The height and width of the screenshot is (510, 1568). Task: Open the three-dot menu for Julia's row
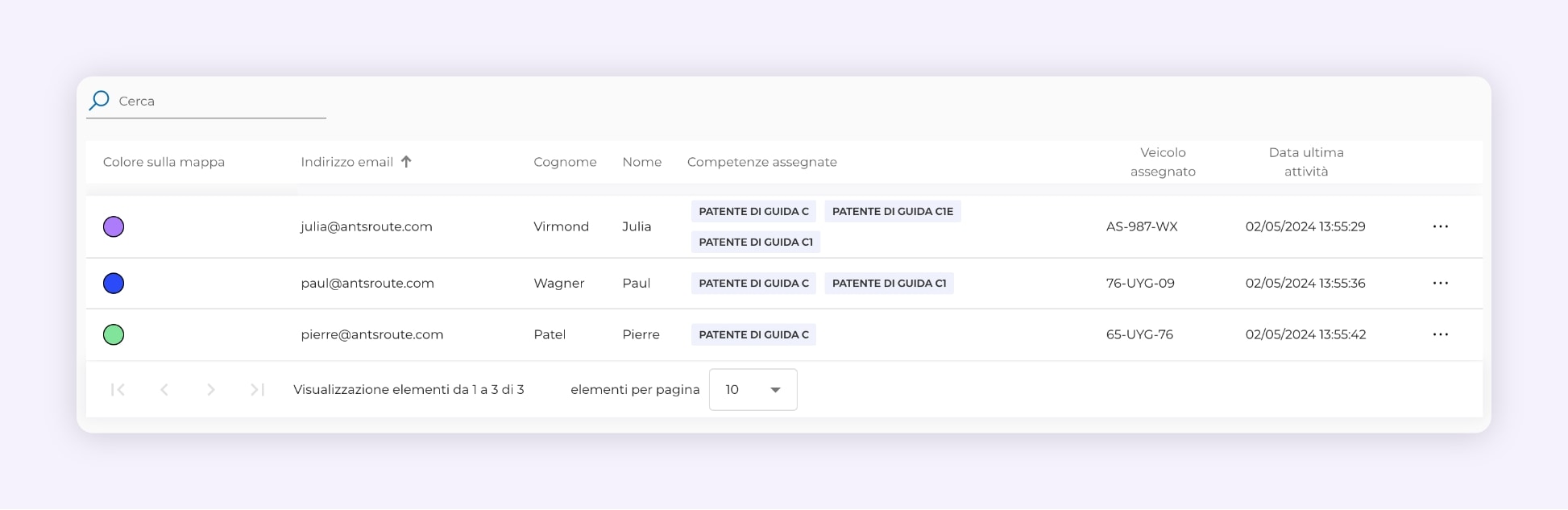tap(1440, 227)
